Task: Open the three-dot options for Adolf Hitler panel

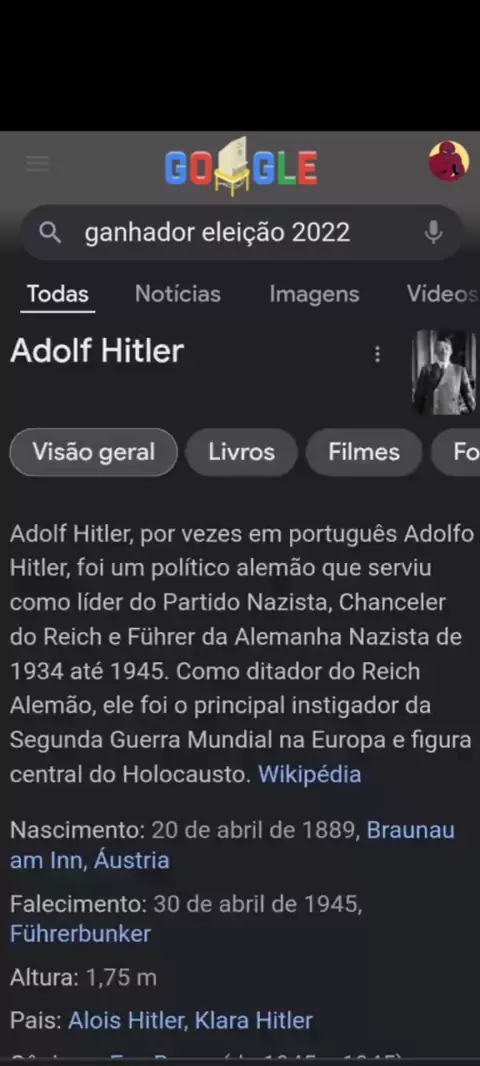Action: click(377, 354)
